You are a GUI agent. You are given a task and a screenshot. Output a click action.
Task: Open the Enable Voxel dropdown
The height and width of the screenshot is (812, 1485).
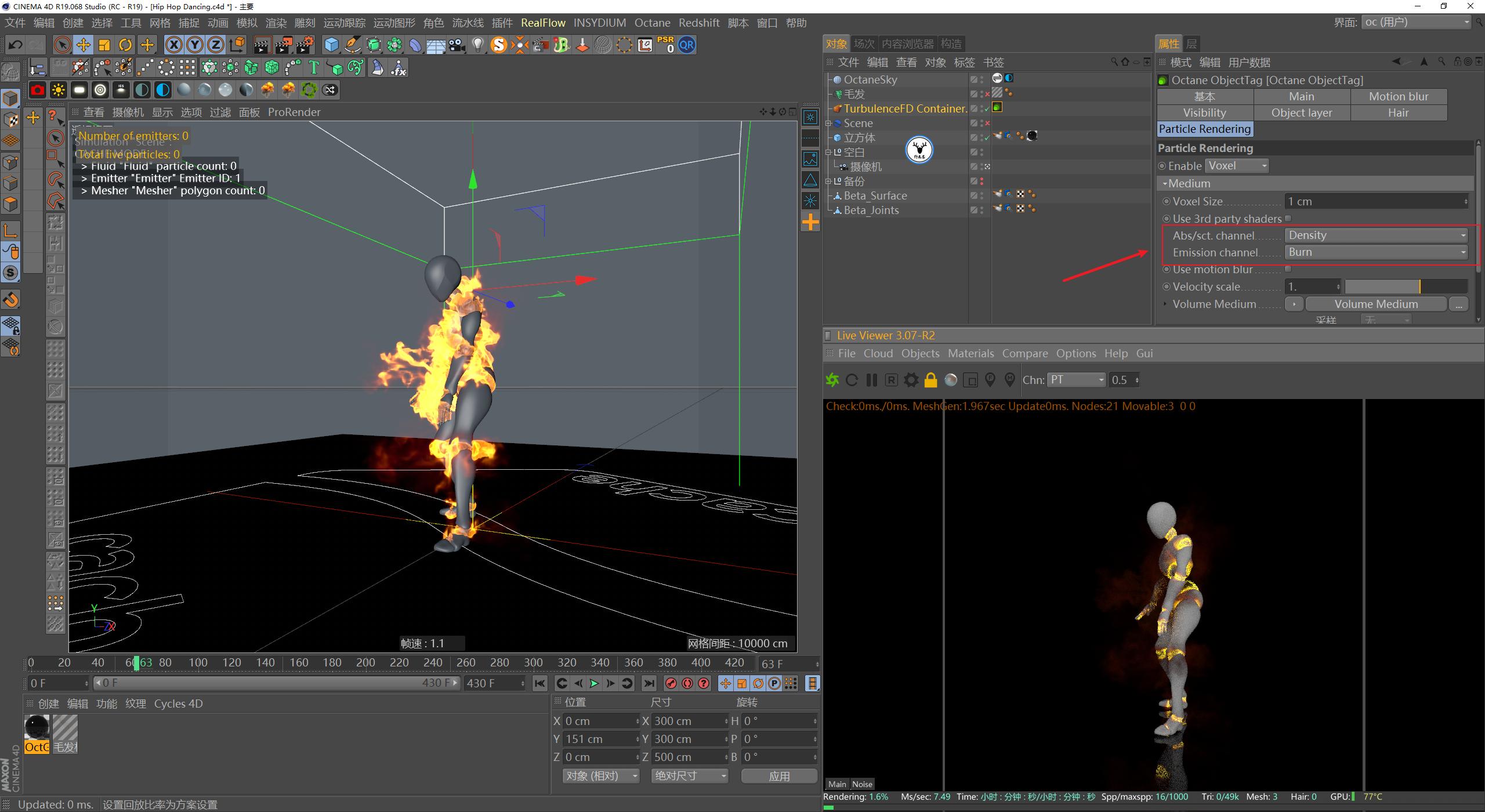point(1236,166)
